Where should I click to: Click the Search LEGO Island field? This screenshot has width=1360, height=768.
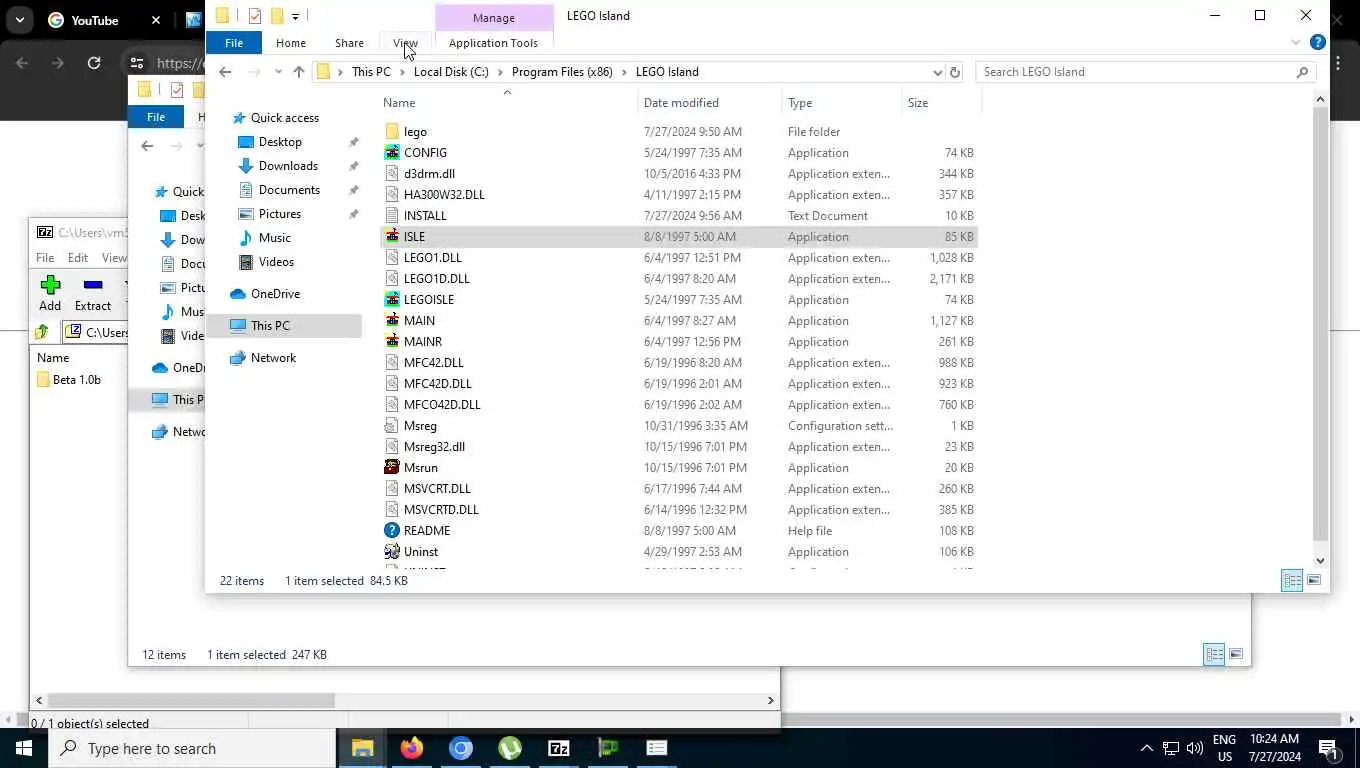[1144, 72]
